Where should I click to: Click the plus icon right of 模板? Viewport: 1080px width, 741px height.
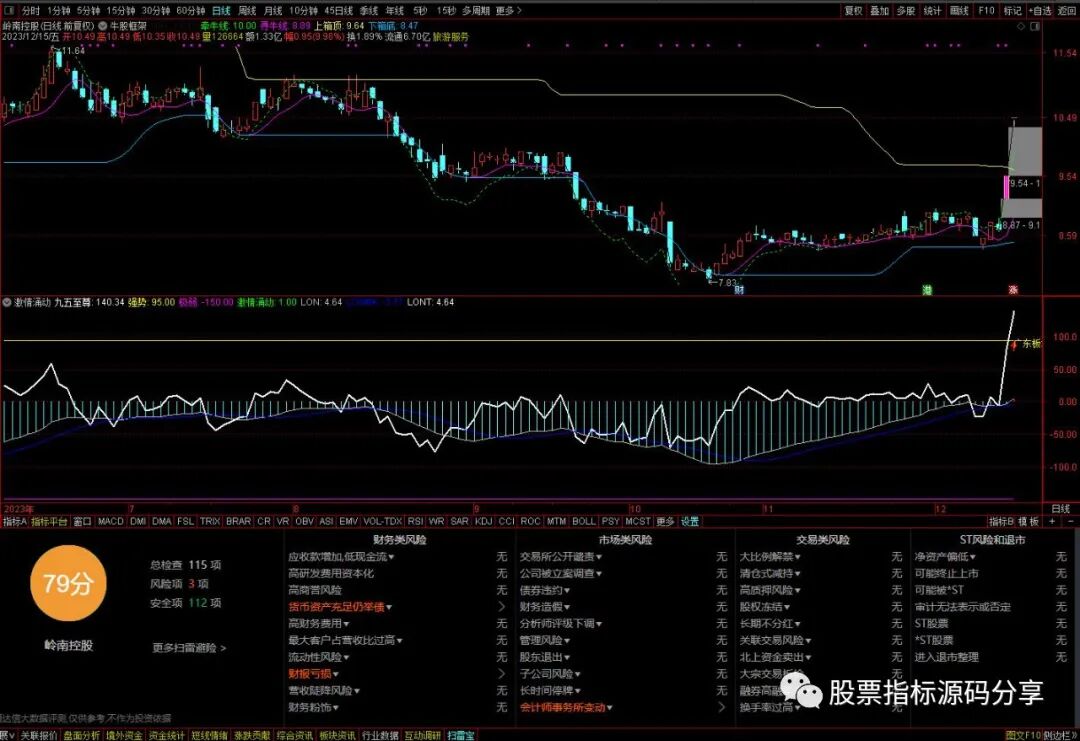[1052, 522]
